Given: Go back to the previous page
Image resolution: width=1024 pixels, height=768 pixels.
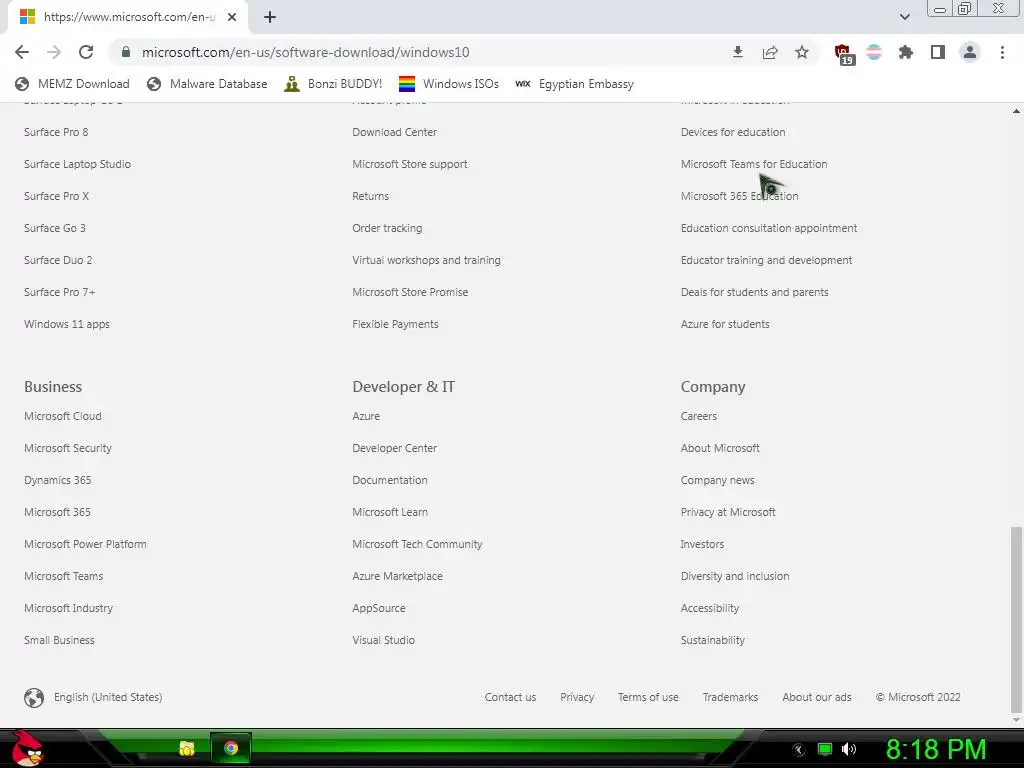Looking at the screenshot, I should (22, 52).
